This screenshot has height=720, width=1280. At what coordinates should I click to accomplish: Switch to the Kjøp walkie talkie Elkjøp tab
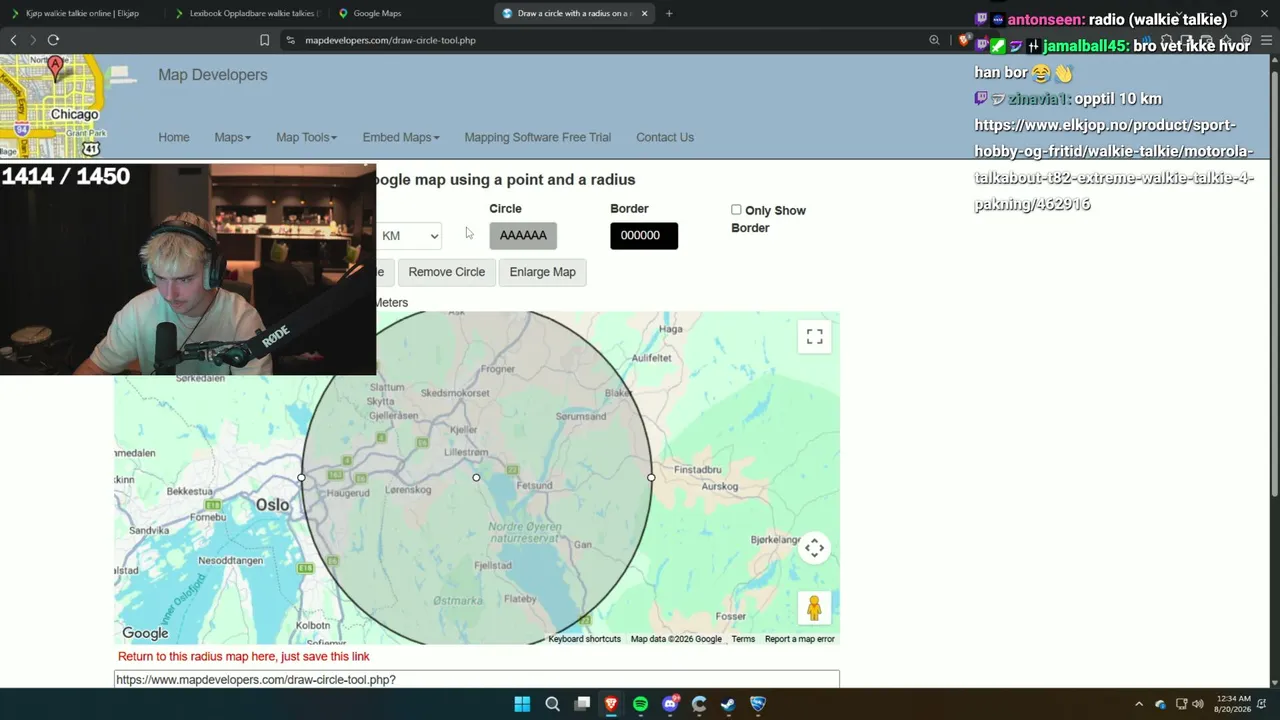pyautogui.click(x=82, y=13)
